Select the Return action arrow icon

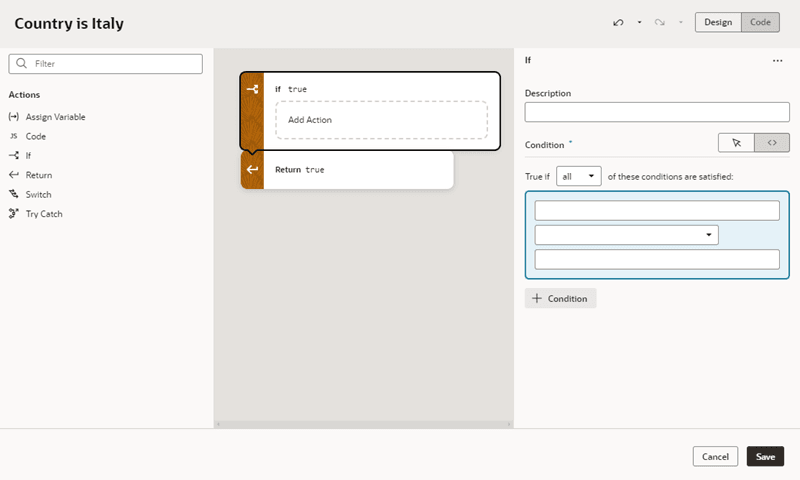pos(14,175)
